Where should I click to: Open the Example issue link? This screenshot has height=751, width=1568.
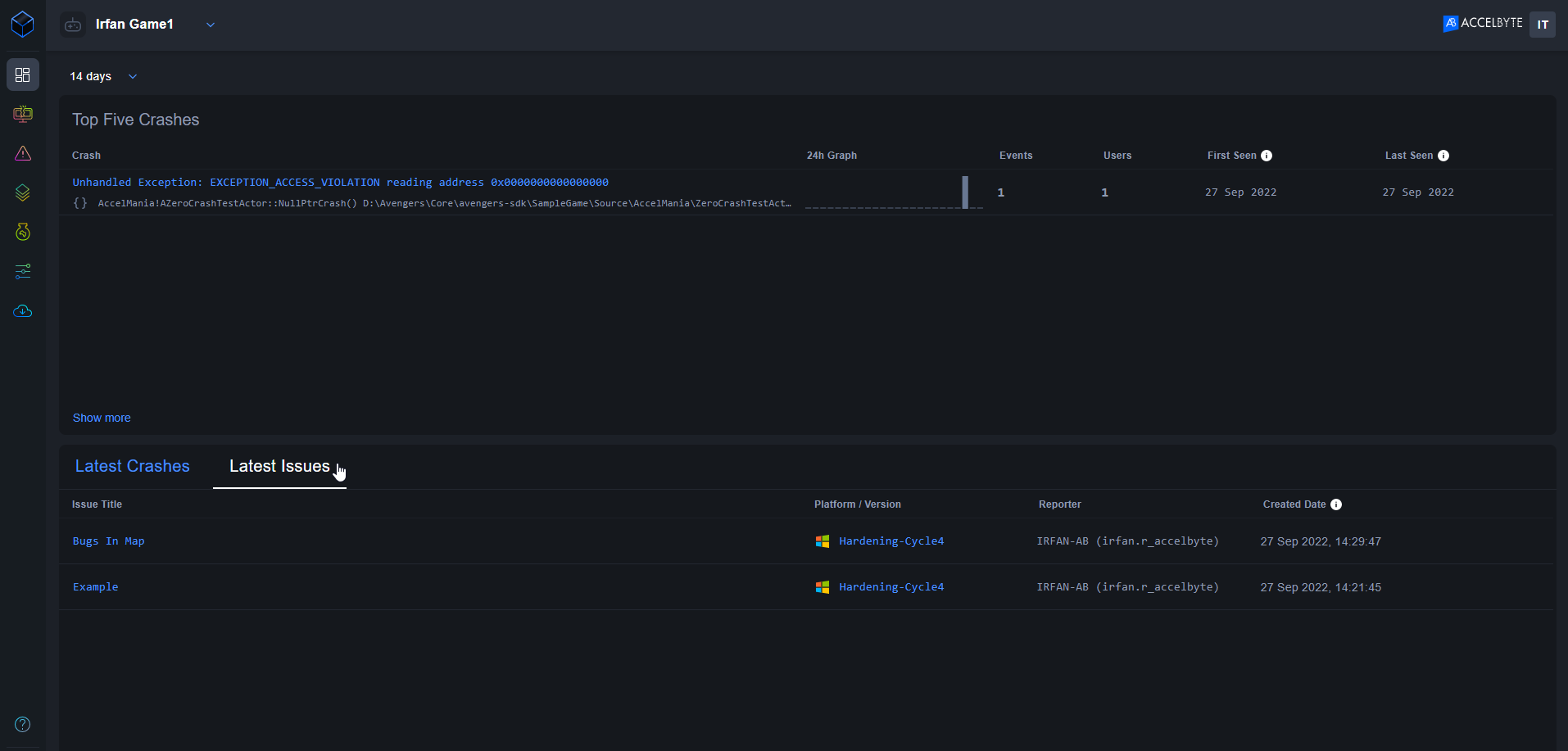pyautogui.click(x=96, y=587)
